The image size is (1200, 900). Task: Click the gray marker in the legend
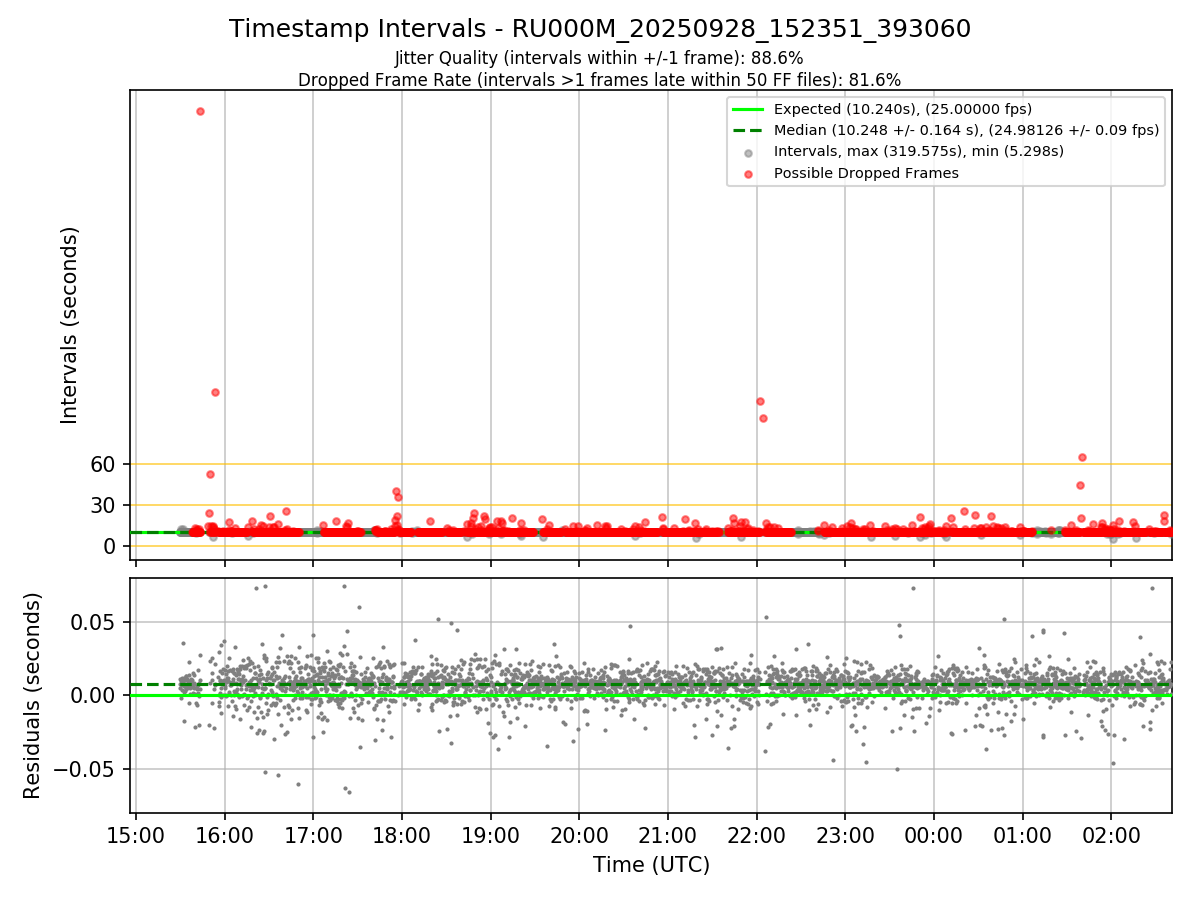click(x=749, y=152)
